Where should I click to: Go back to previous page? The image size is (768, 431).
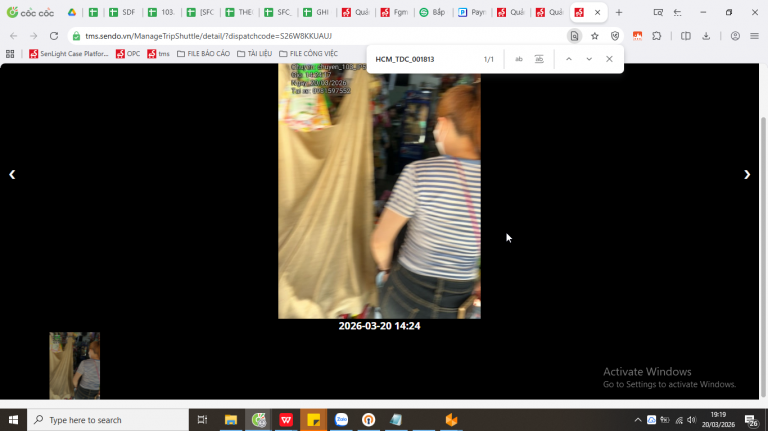pyautogui.click(x=14, y=36)
